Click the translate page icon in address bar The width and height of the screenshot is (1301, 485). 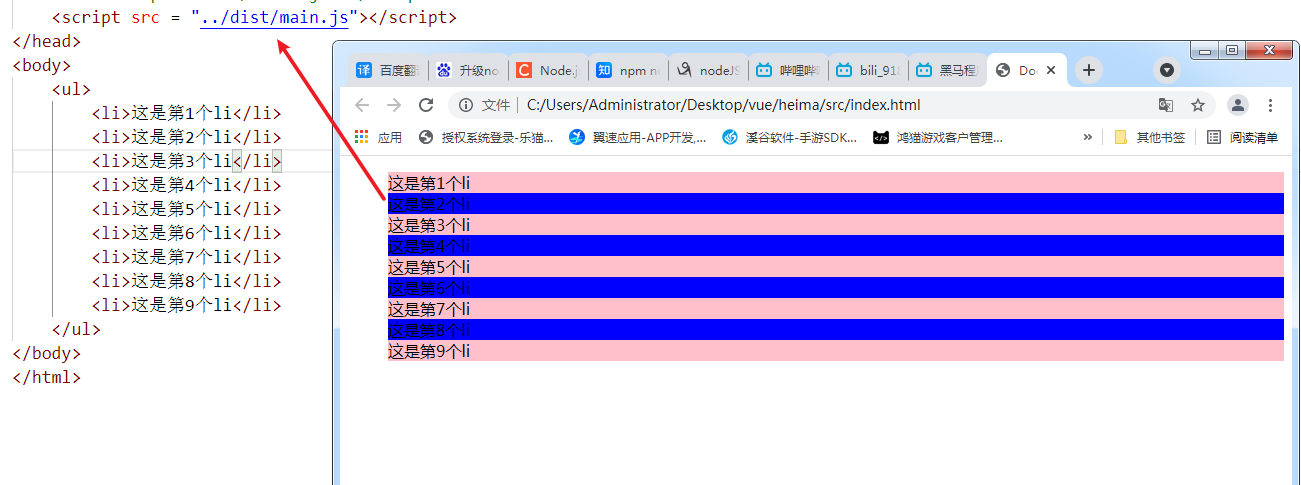(1166, 105)
